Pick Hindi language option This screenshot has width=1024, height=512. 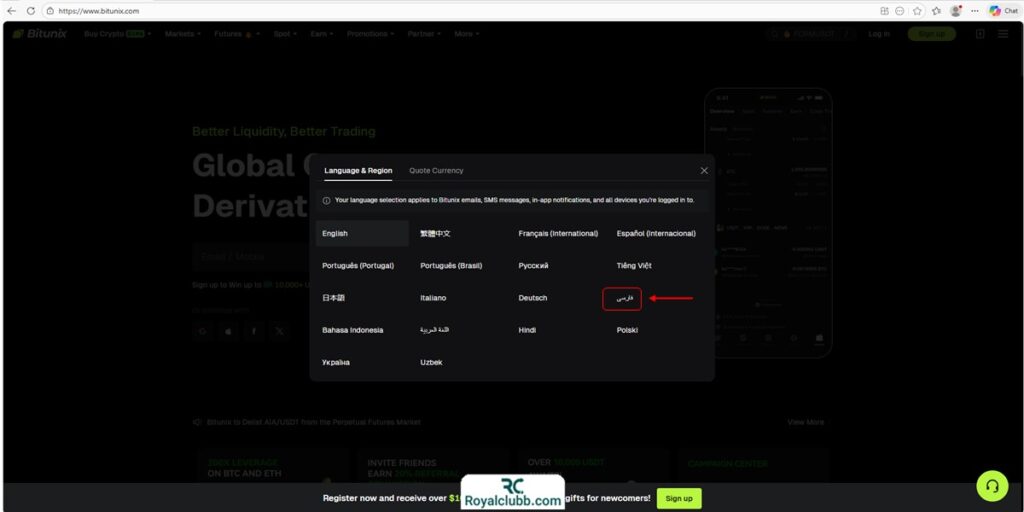(527, 330)
